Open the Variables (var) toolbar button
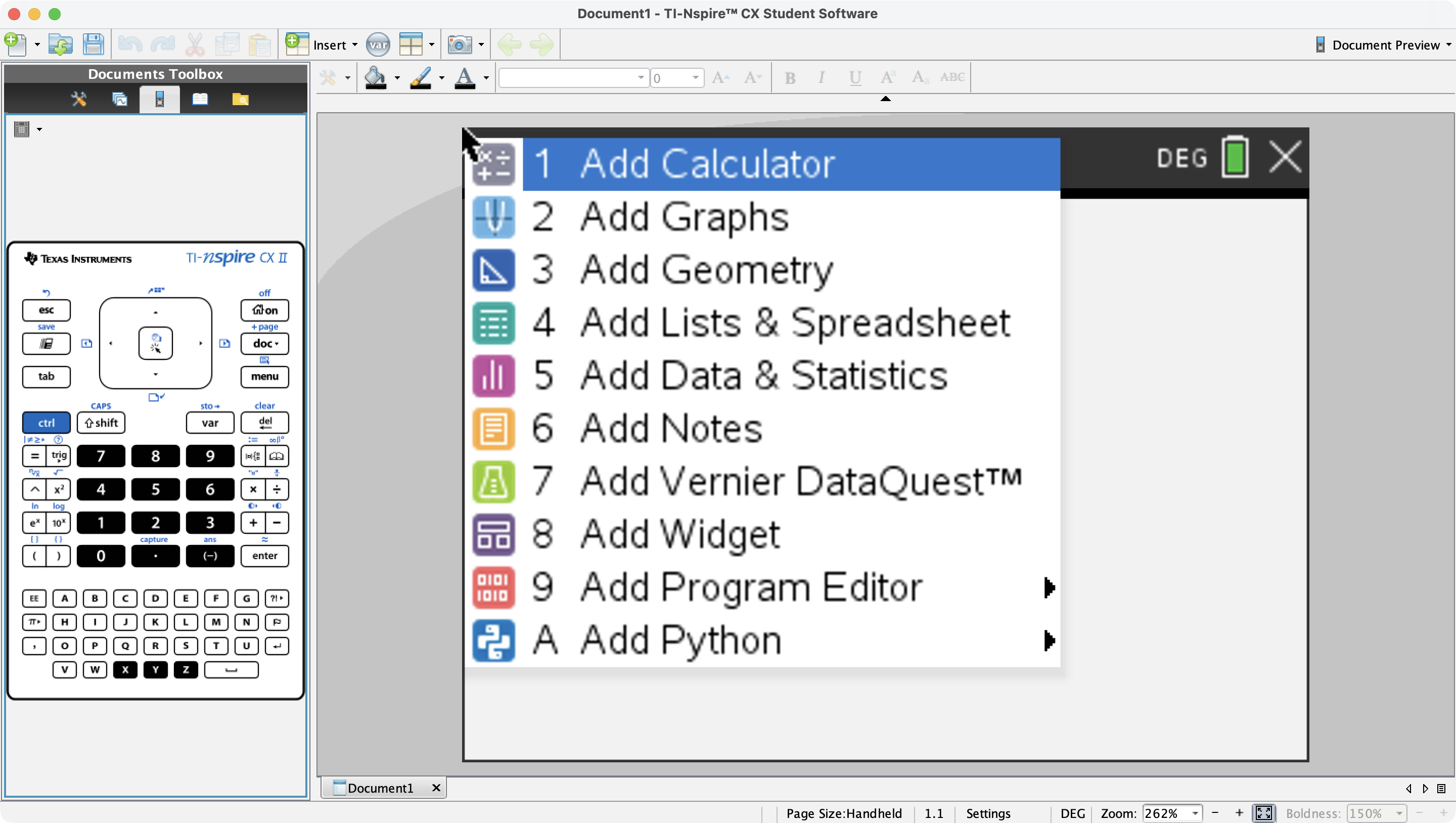Screen dimensions: 1456x823 coord(378,44)
